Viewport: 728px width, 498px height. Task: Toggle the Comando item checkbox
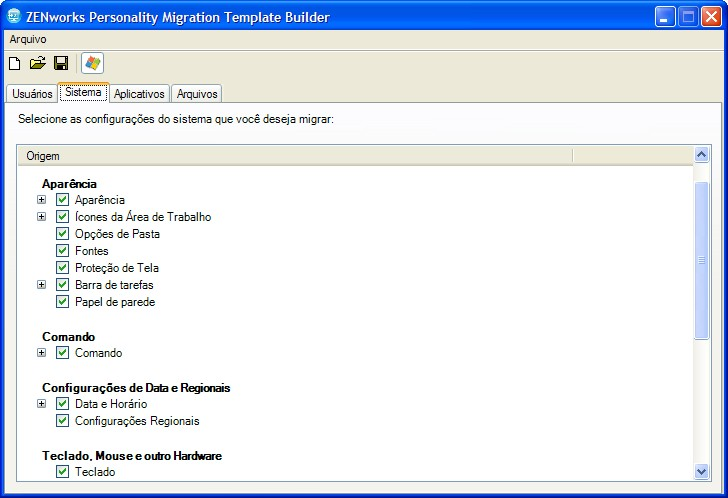point(62,353)
